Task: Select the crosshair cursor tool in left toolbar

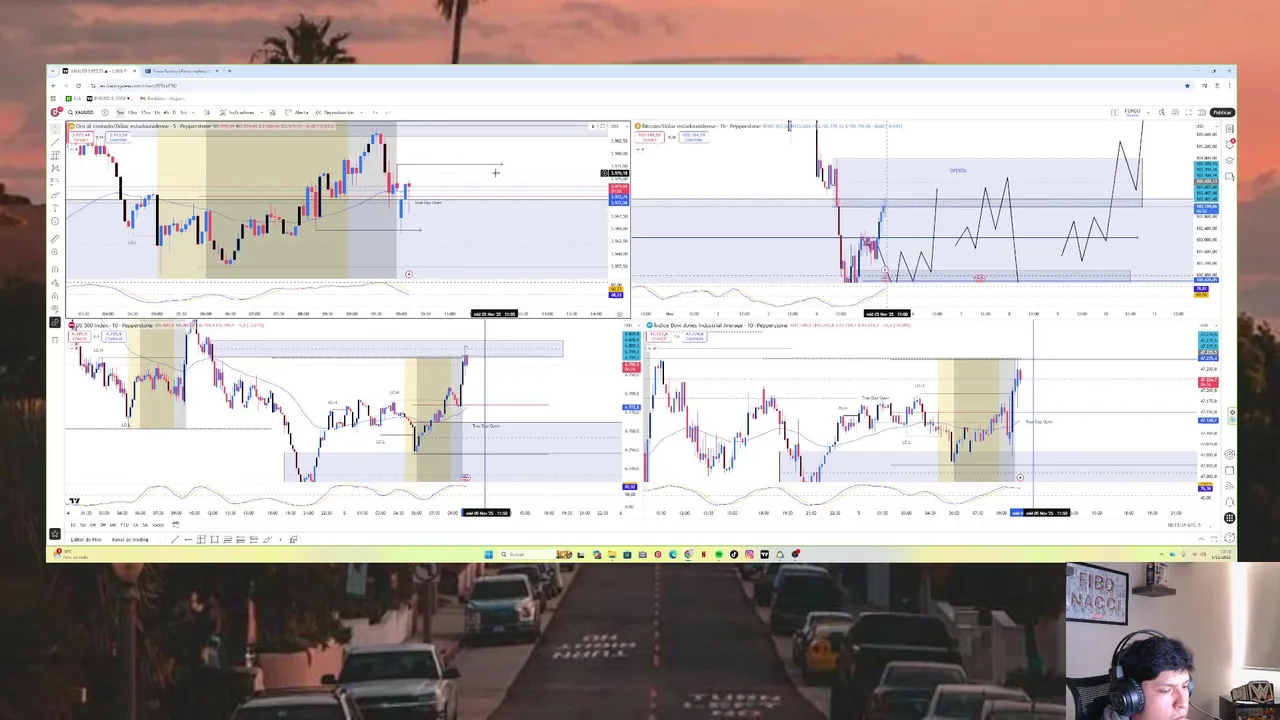Action: 55,129
